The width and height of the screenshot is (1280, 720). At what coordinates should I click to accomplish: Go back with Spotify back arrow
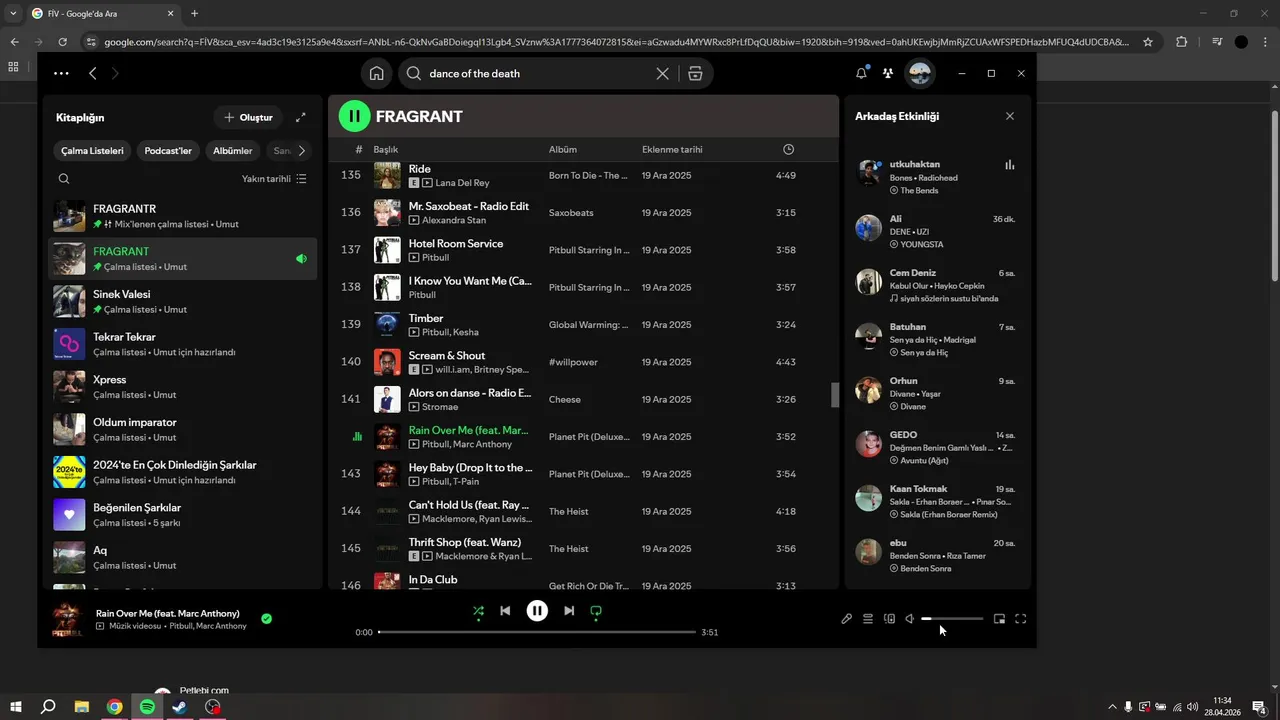pos(93,73)
